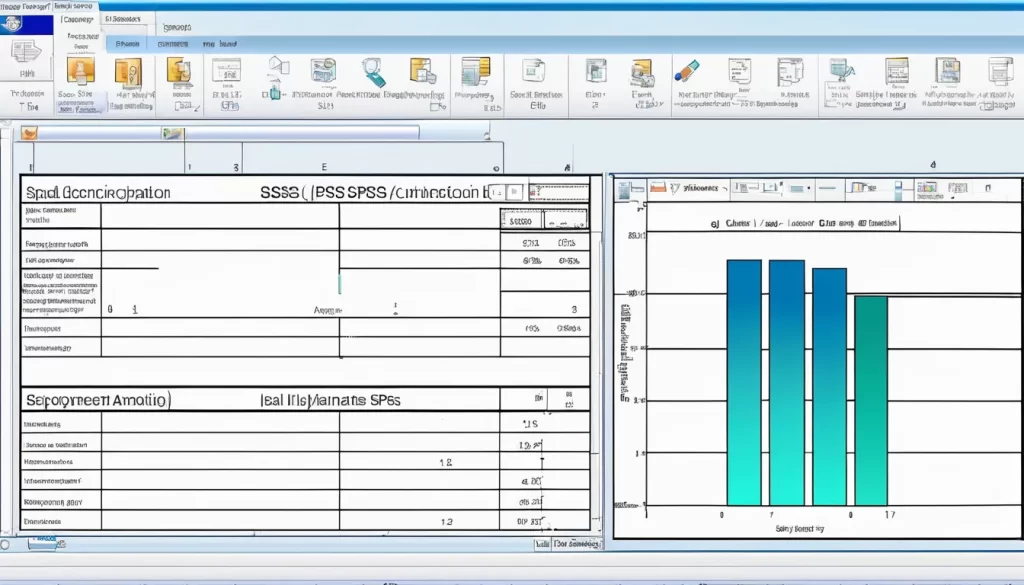Click the right dotted button in table header
The width and height of the screenshot is (1024, 585).
(566, 221)
